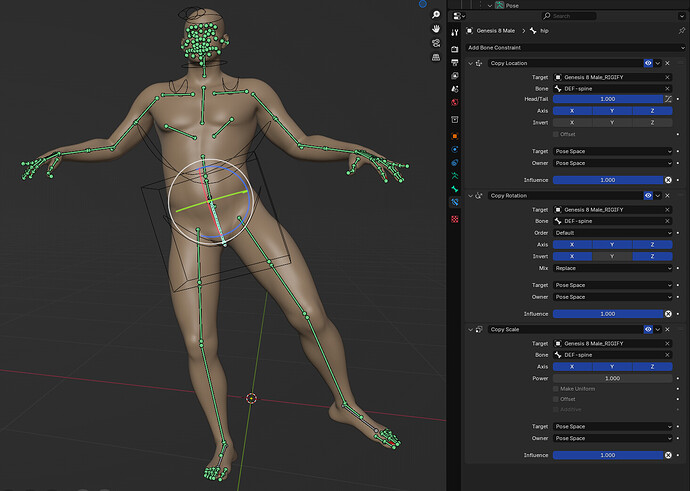Click the Head/Tail slider
The width and height of the screenshot is (690, 491).
click(x=608, y=99)
